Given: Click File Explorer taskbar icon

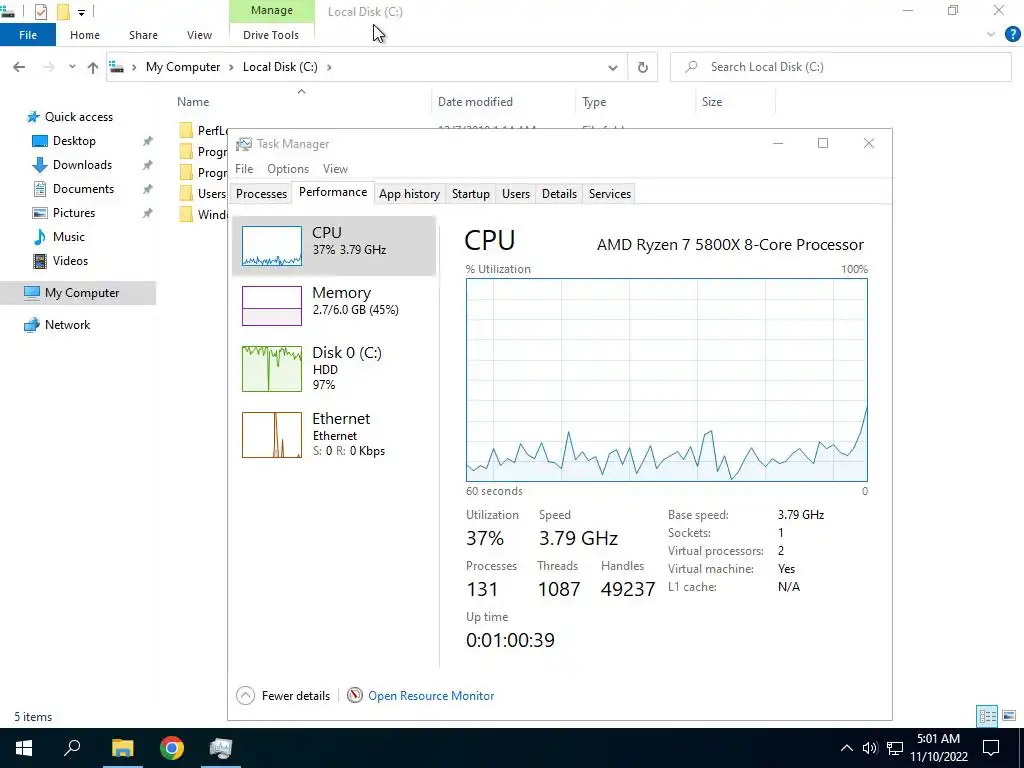Looking at the screenshot, I should 122,748.
